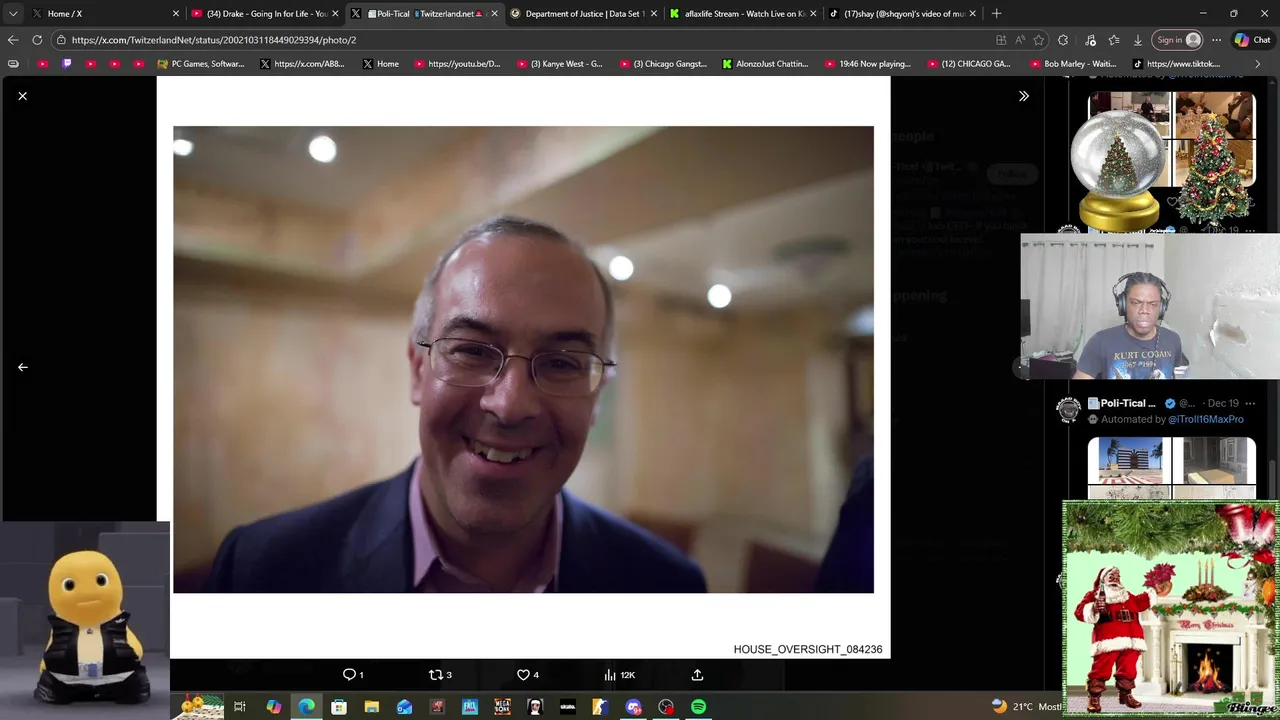The height and width of the screenshot is (720, 1280).
Task: Open the Twitch bookmark icon
Action: [67, 64]
